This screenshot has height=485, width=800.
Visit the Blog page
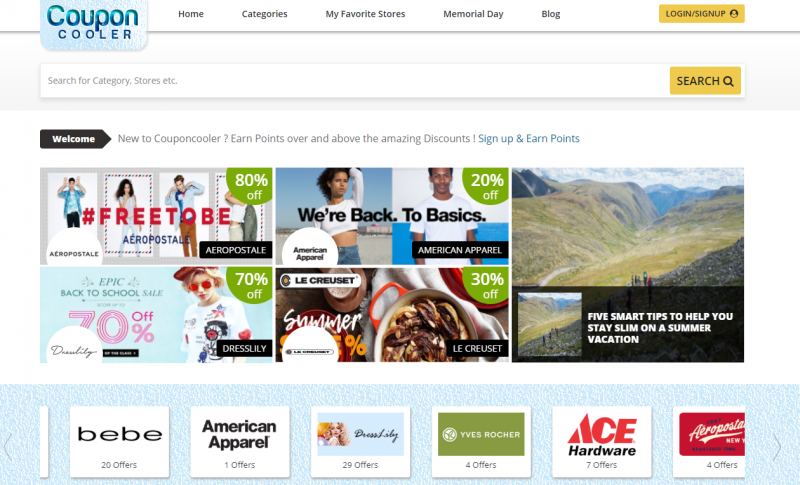click(550, 14)
